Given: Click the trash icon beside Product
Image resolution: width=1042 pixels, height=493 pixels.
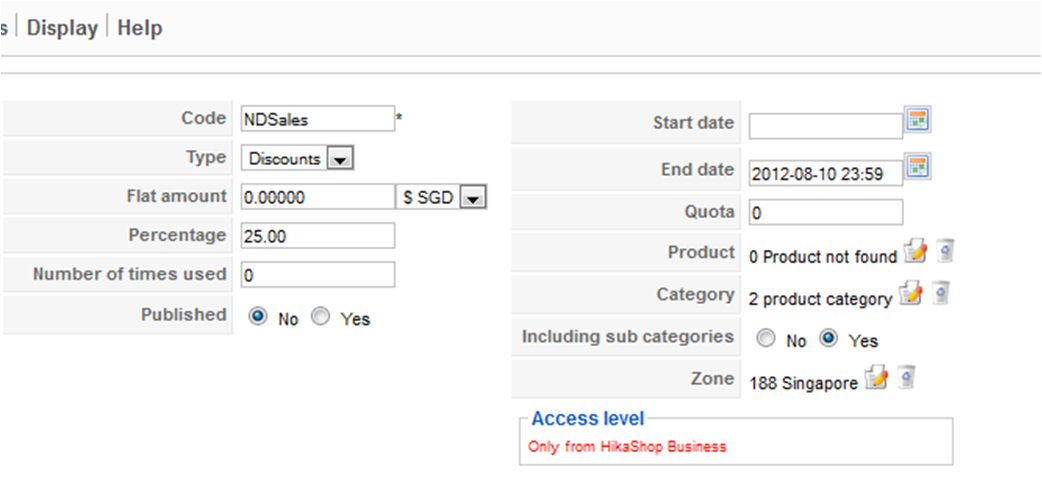Looking at the screenshot, I should 945,252.
